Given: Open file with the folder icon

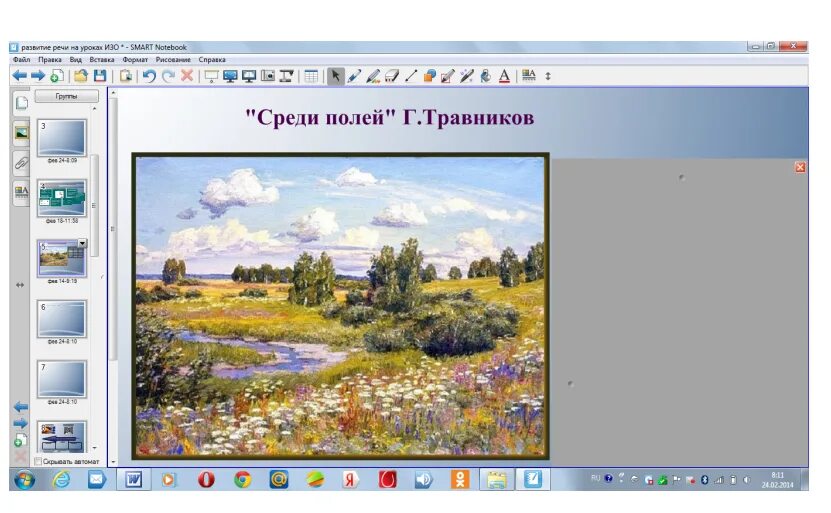Looking at the screenshot, I should (x=81, y=76).
